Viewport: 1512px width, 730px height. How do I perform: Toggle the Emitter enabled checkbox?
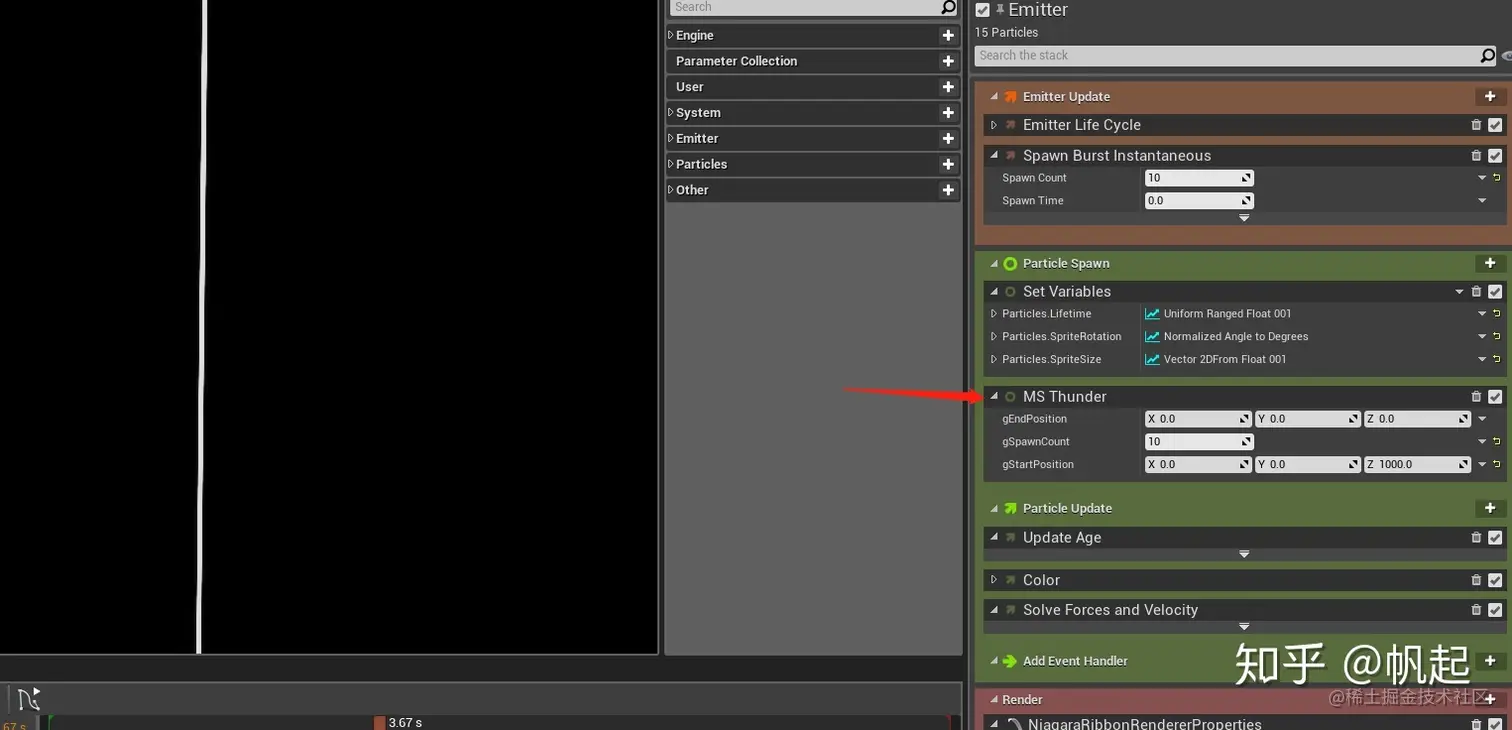point(982,10)
